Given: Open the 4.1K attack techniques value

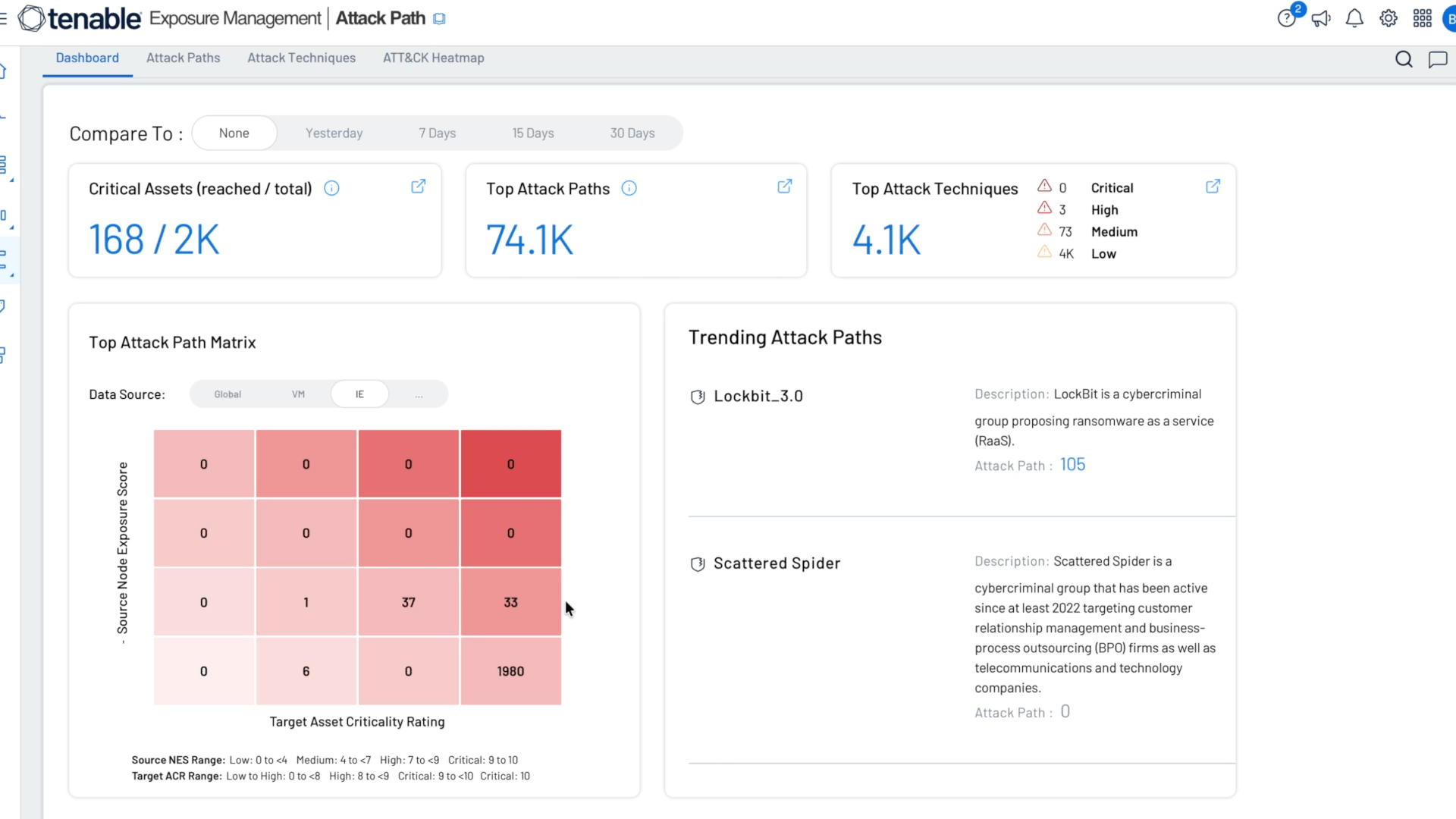Looking at the screenshot, I should click(886, 240).
